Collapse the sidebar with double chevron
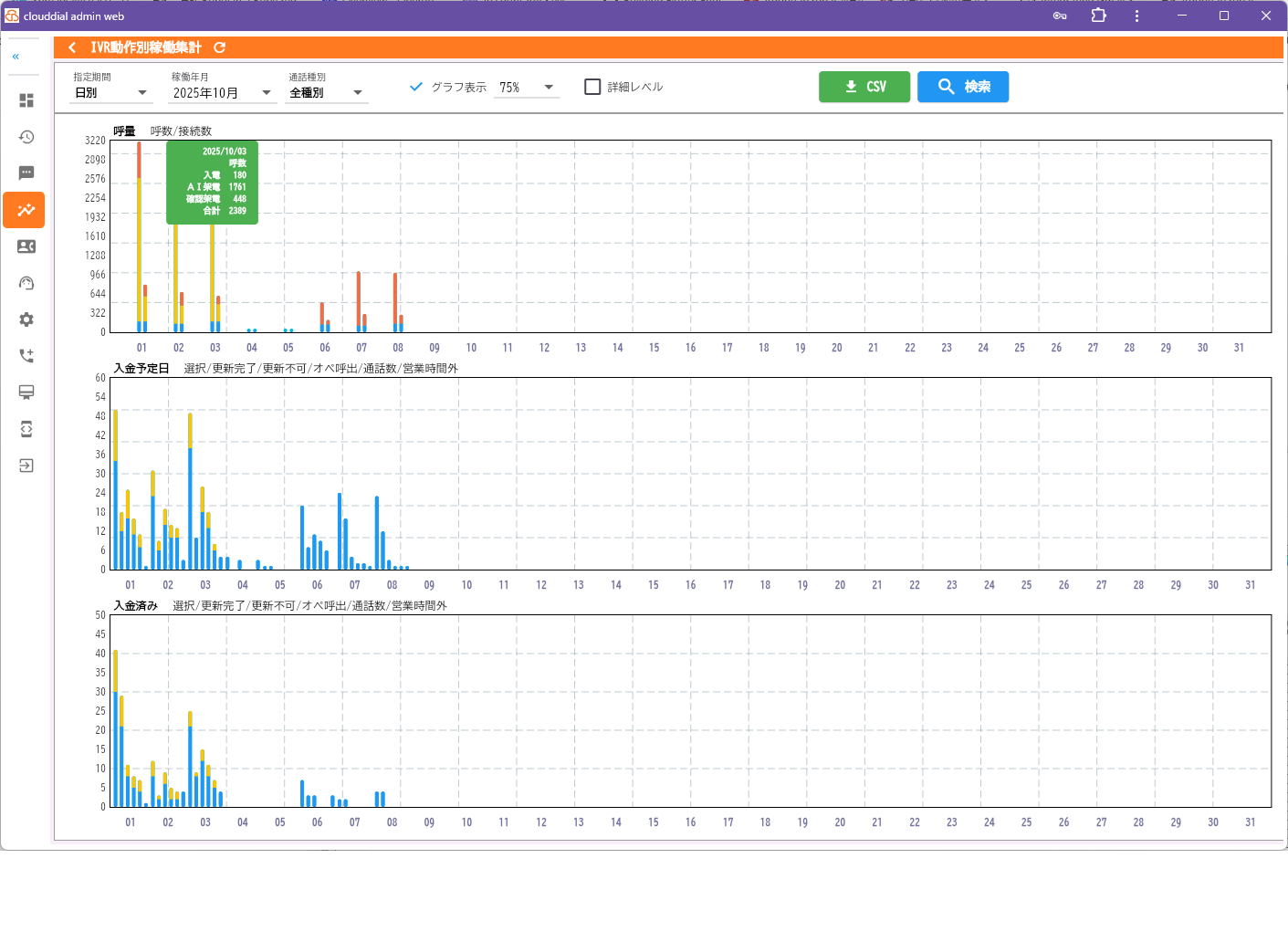Viewport: 1288px width, 942px height. [x=16, y=57]
